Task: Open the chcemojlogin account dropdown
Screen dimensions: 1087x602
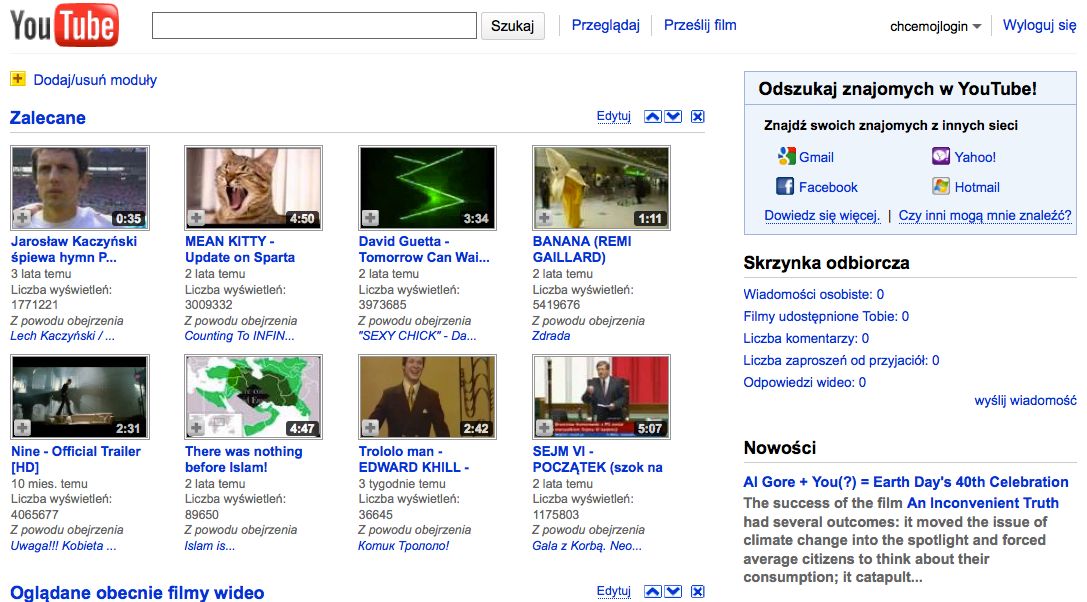Action: pyautogui.click(x=935, y=26)
